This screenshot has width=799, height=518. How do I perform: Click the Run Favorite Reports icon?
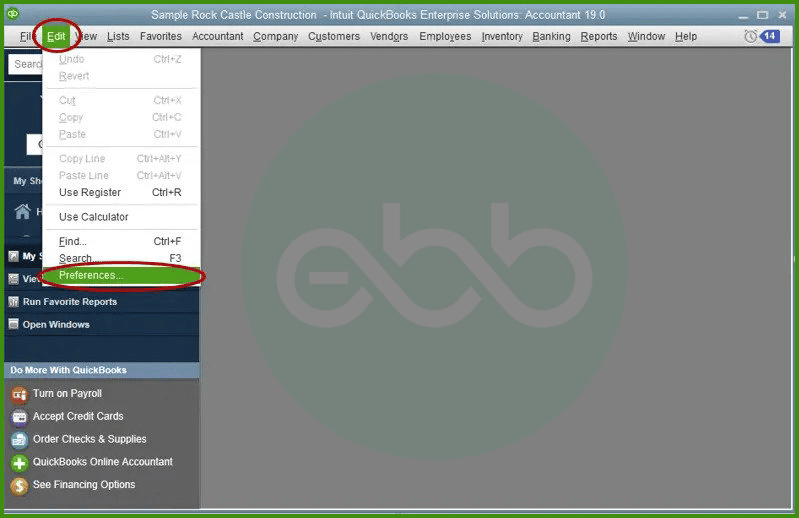click(14, 302)
